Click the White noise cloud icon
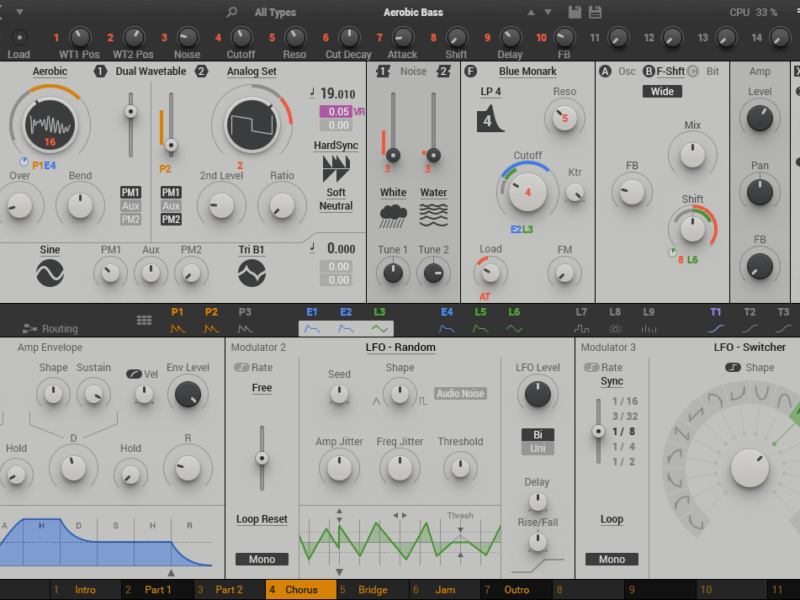The width and height of the screenshot is (800, 600). click(x=393, y=215)
